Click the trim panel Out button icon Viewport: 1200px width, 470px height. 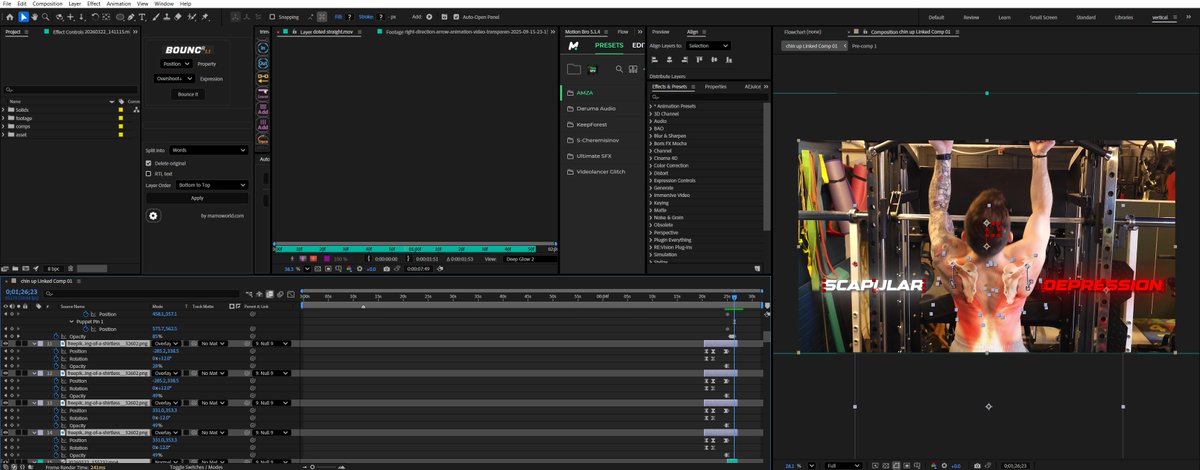tap(262, 62)
